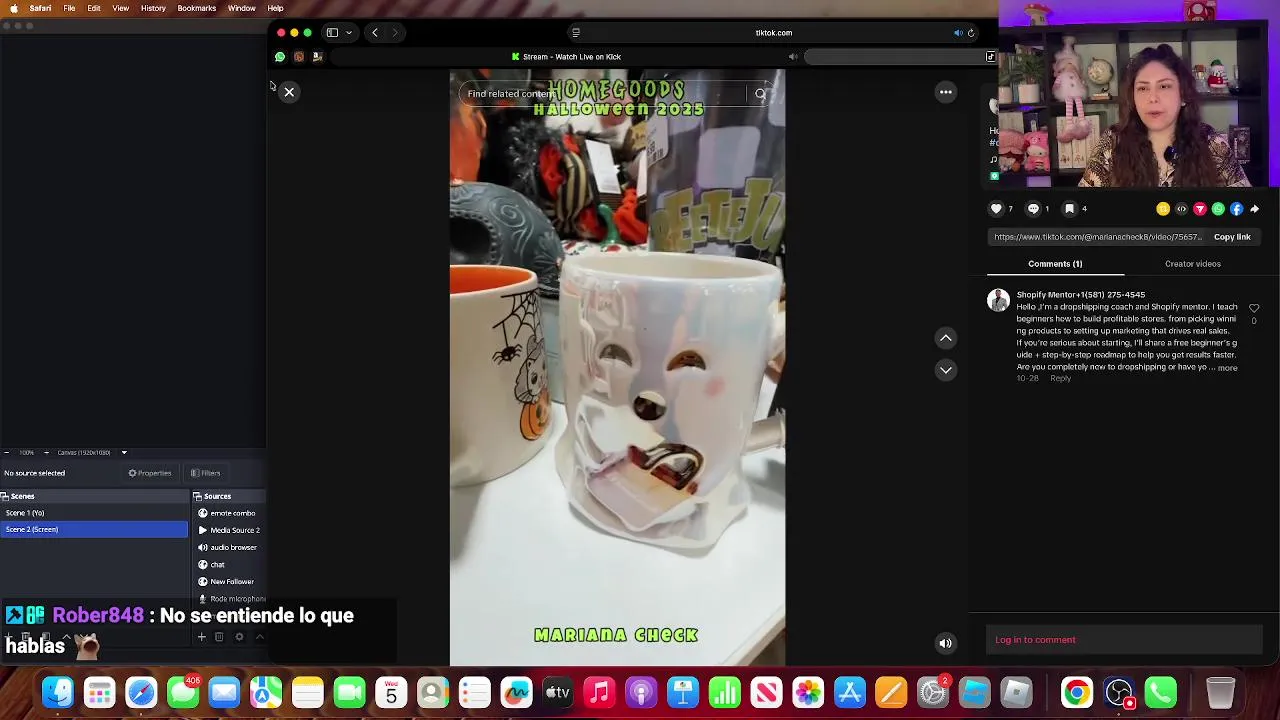The width and height of the screenshot is (1280, 720).
Task: Click the Copy link button
Action: (x=1232, y=237)
